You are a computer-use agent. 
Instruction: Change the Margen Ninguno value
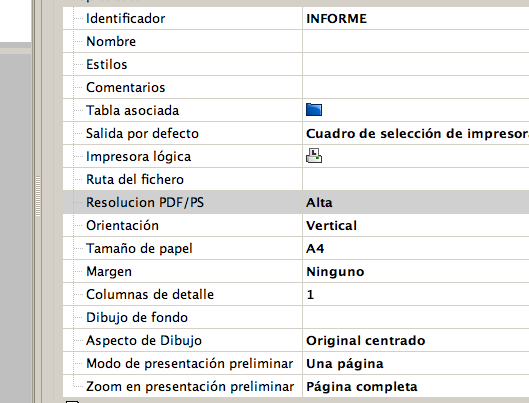coord(416,271)
